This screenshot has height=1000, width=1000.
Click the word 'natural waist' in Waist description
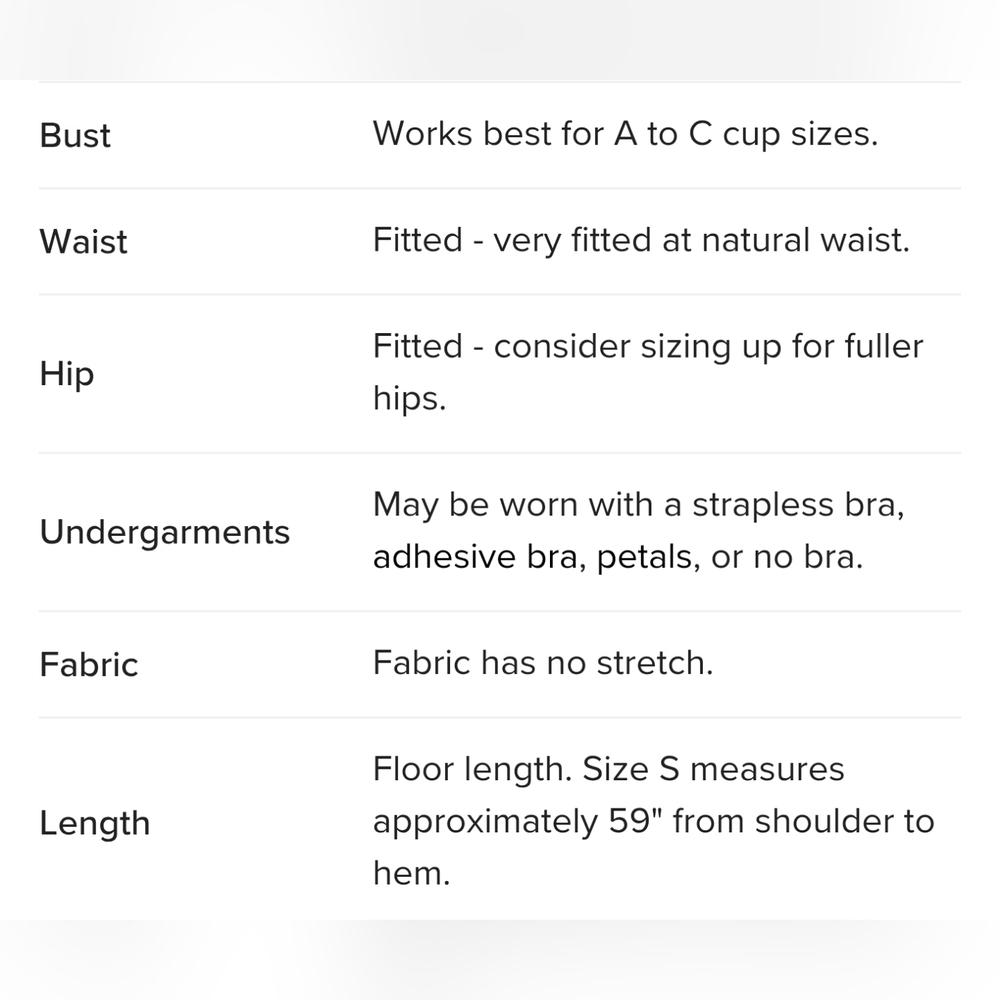[x=805, y=240]
